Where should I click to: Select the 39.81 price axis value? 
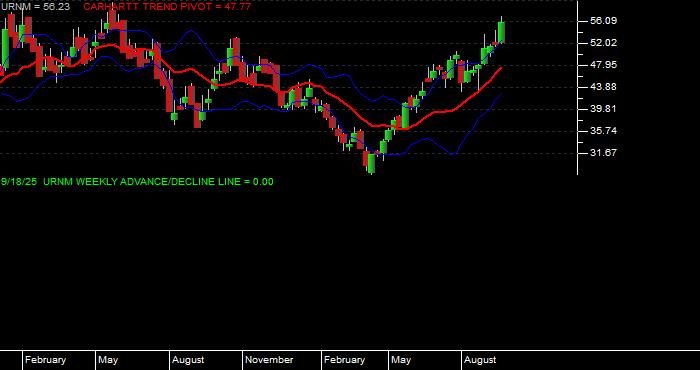click(x=603, y=109)
